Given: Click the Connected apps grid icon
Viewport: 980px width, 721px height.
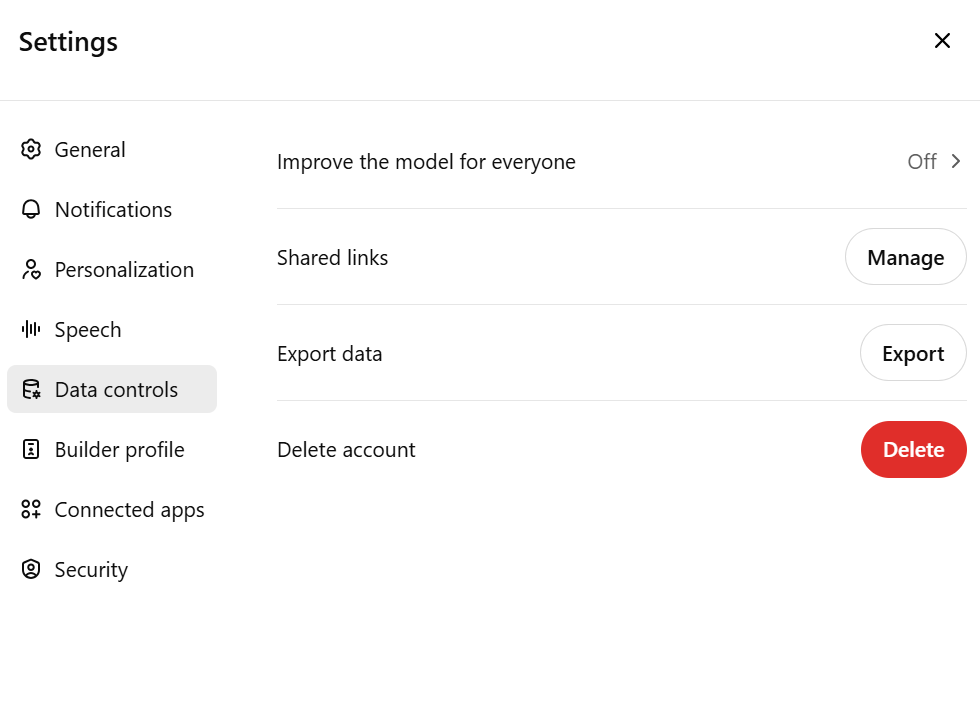Looking at the screenshot, I should coord(31,510).
